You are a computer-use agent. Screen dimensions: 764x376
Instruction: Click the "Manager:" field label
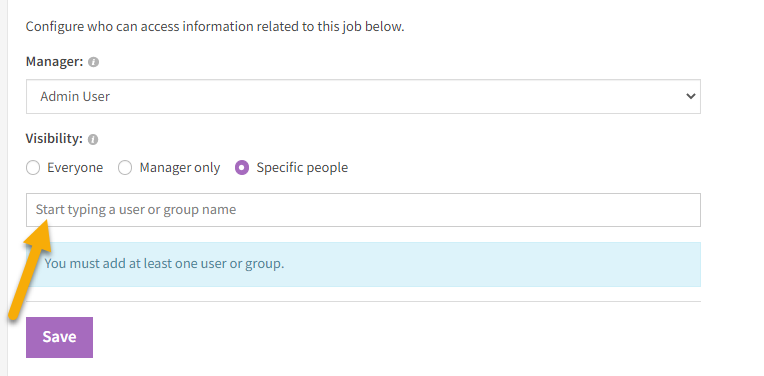pos(55,62)
